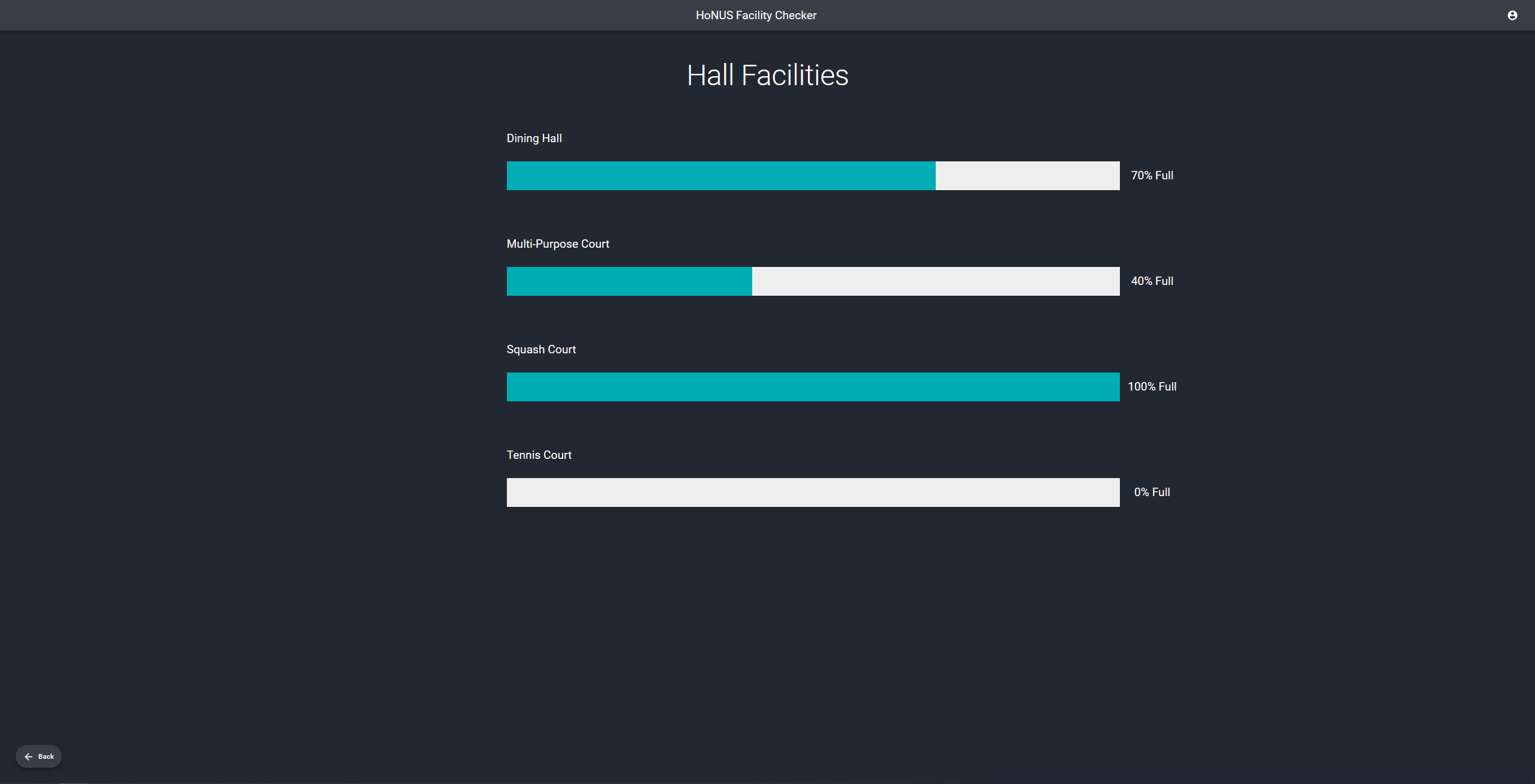Image resolution: width=1535 pixels, height=784 pixels.
Task: Select the Squash Court label
Action: point(540,350)
